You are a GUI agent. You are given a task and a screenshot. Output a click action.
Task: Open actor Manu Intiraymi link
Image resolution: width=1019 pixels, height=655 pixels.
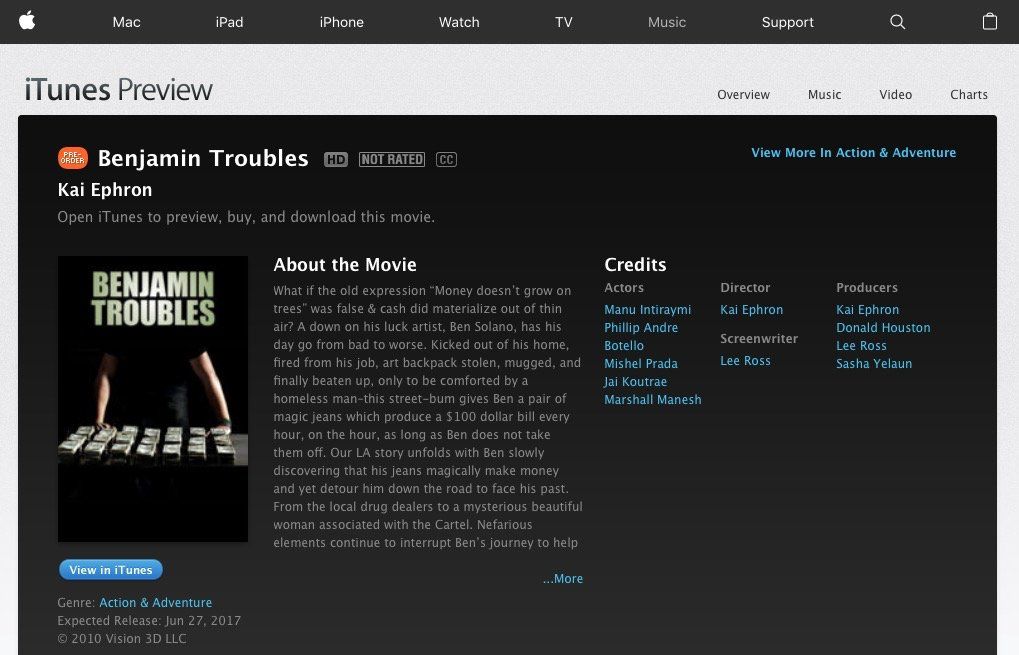point(647,310)
